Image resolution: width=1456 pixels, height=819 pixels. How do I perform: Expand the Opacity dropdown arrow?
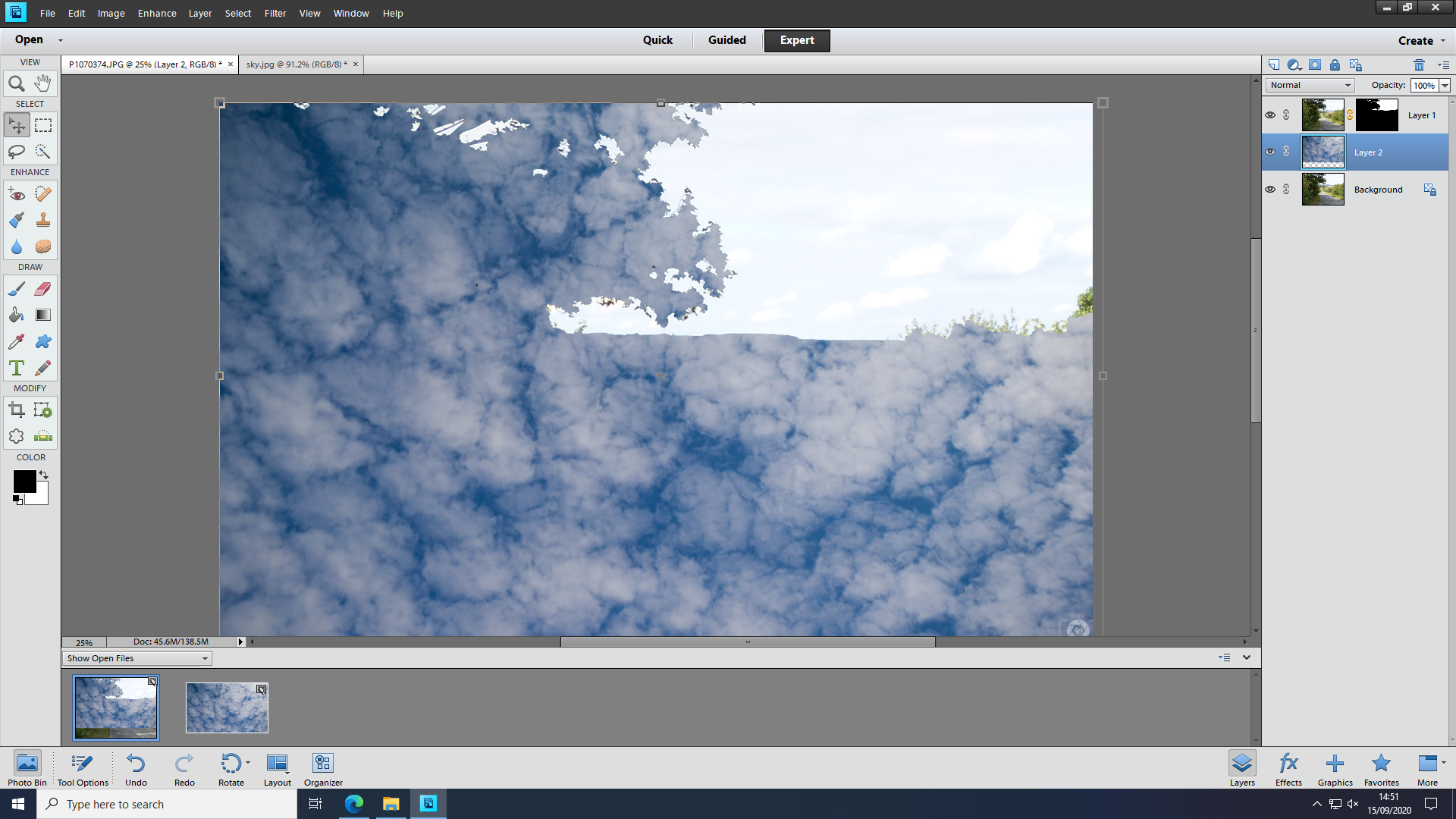(1445, 86)
